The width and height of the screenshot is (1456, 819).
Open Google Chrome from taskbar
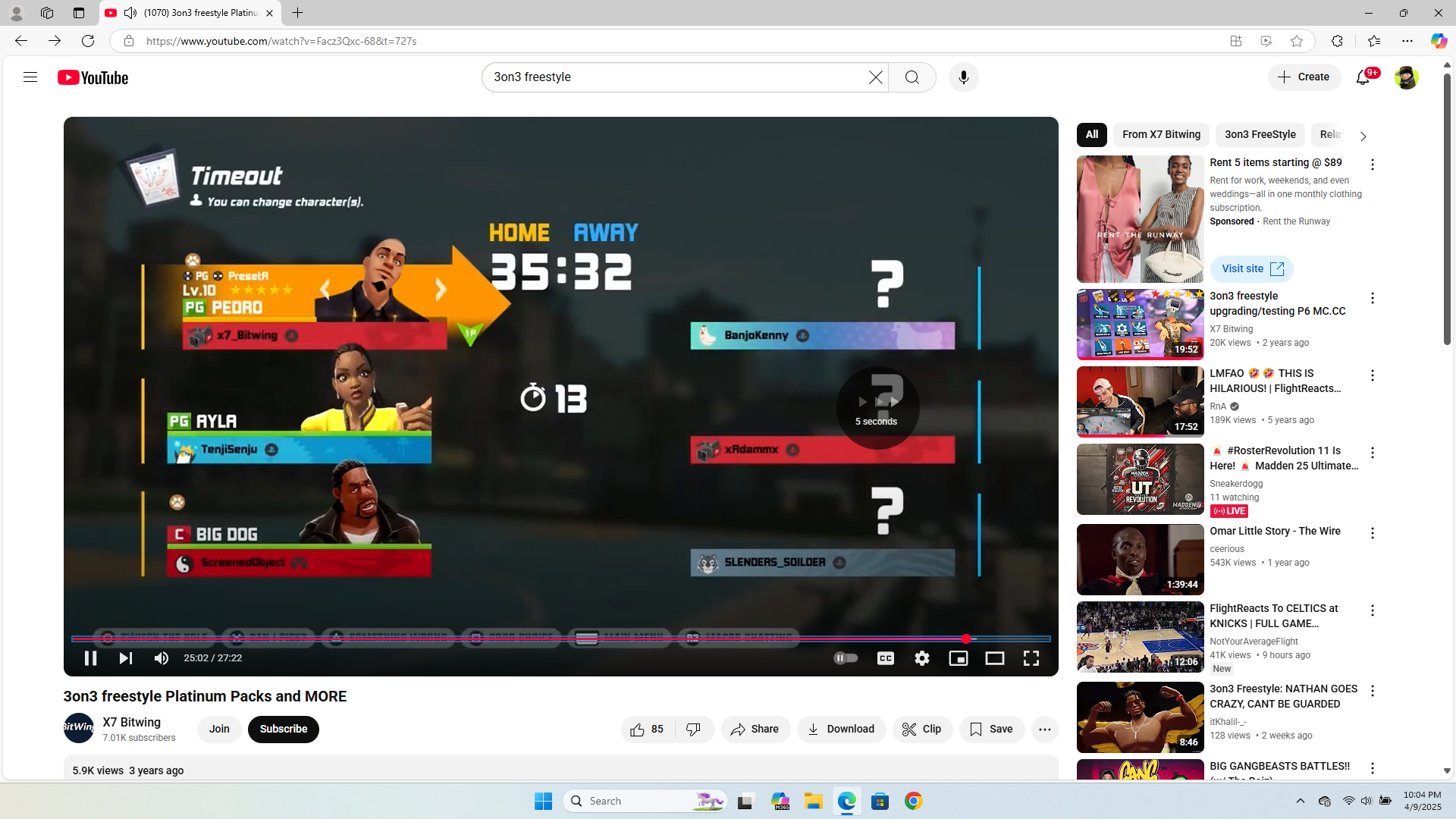[x=914, y=801]
